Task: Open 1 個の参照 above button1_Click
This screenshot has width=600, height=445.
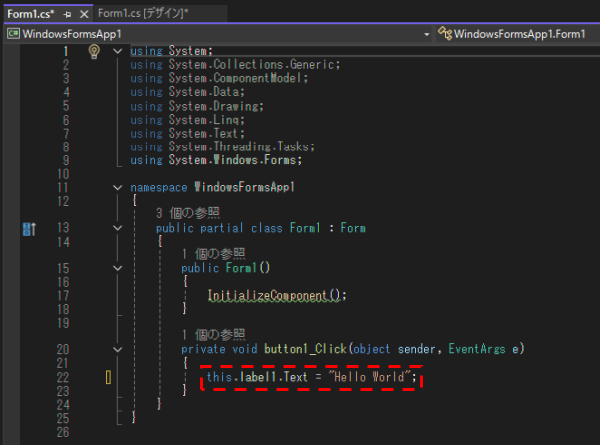Action: (x=213, y=335)
